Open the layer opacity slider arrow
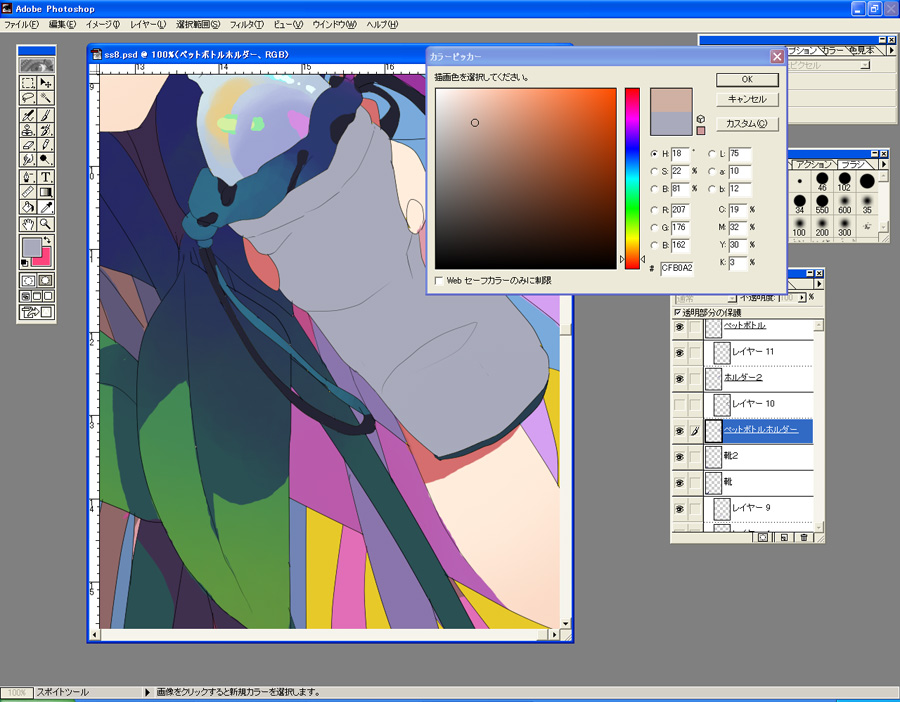Image resolution: width=900 pixels, height=702 pixels. [x=802, y=298]
